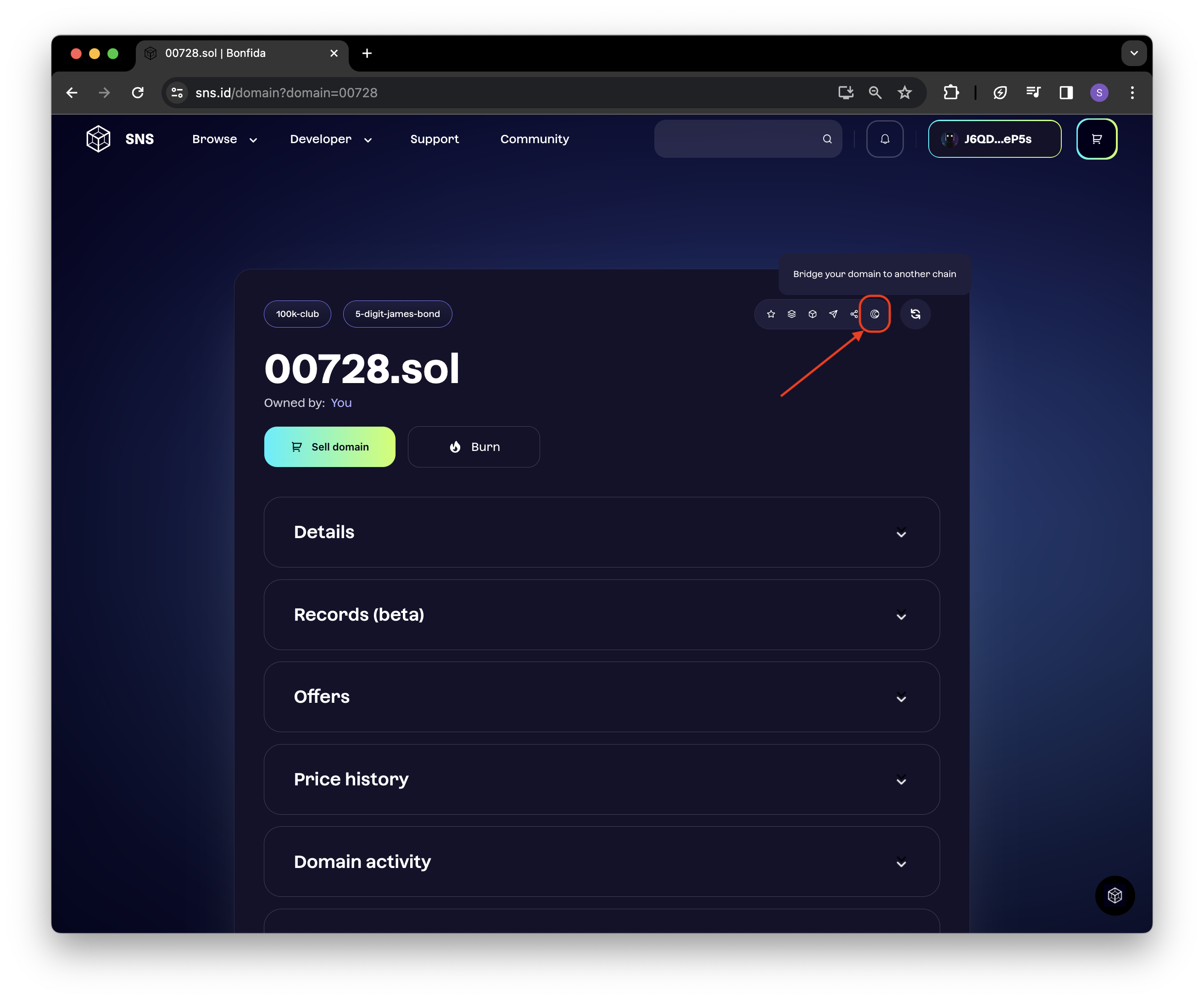Viewport: 1204px width, 1001px height.
Task: Open the notifications bell
Action: point(885,139)
